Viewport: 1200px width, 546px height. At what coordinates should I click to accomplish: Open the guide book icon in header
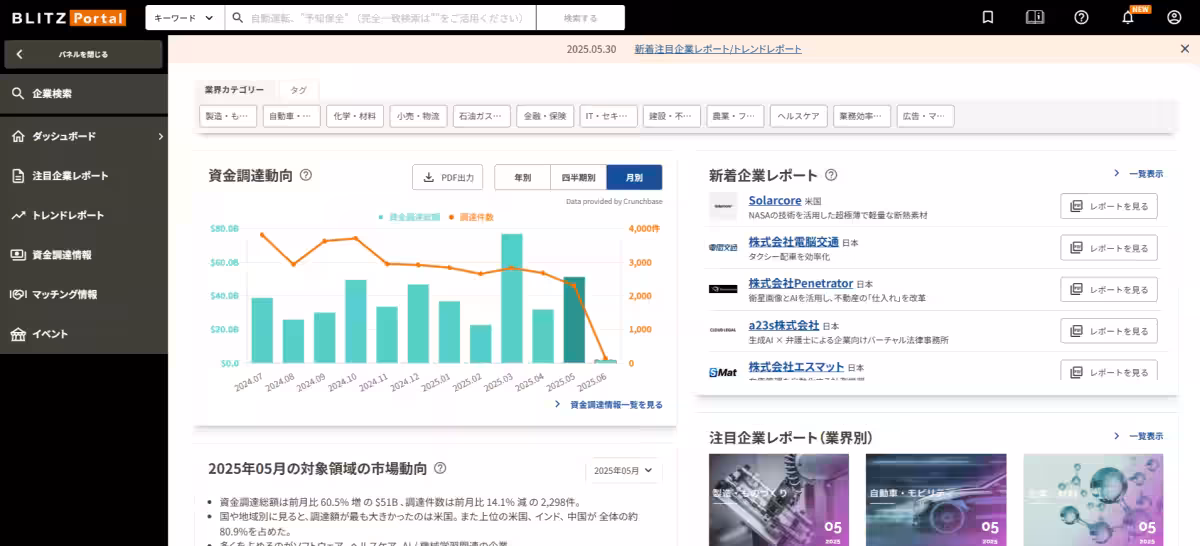point(1034,17)
